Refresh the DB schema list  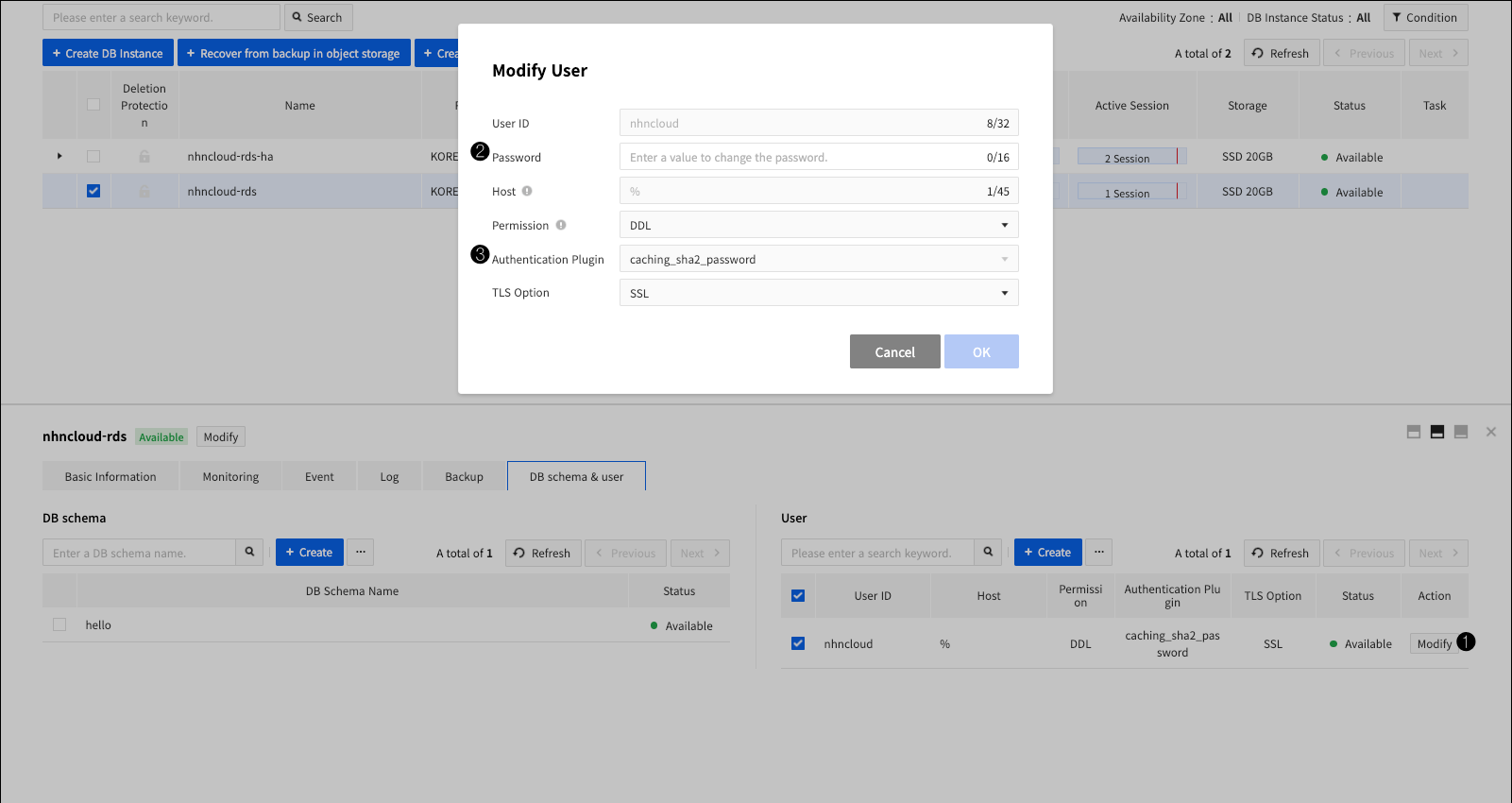tap(543, 553)
